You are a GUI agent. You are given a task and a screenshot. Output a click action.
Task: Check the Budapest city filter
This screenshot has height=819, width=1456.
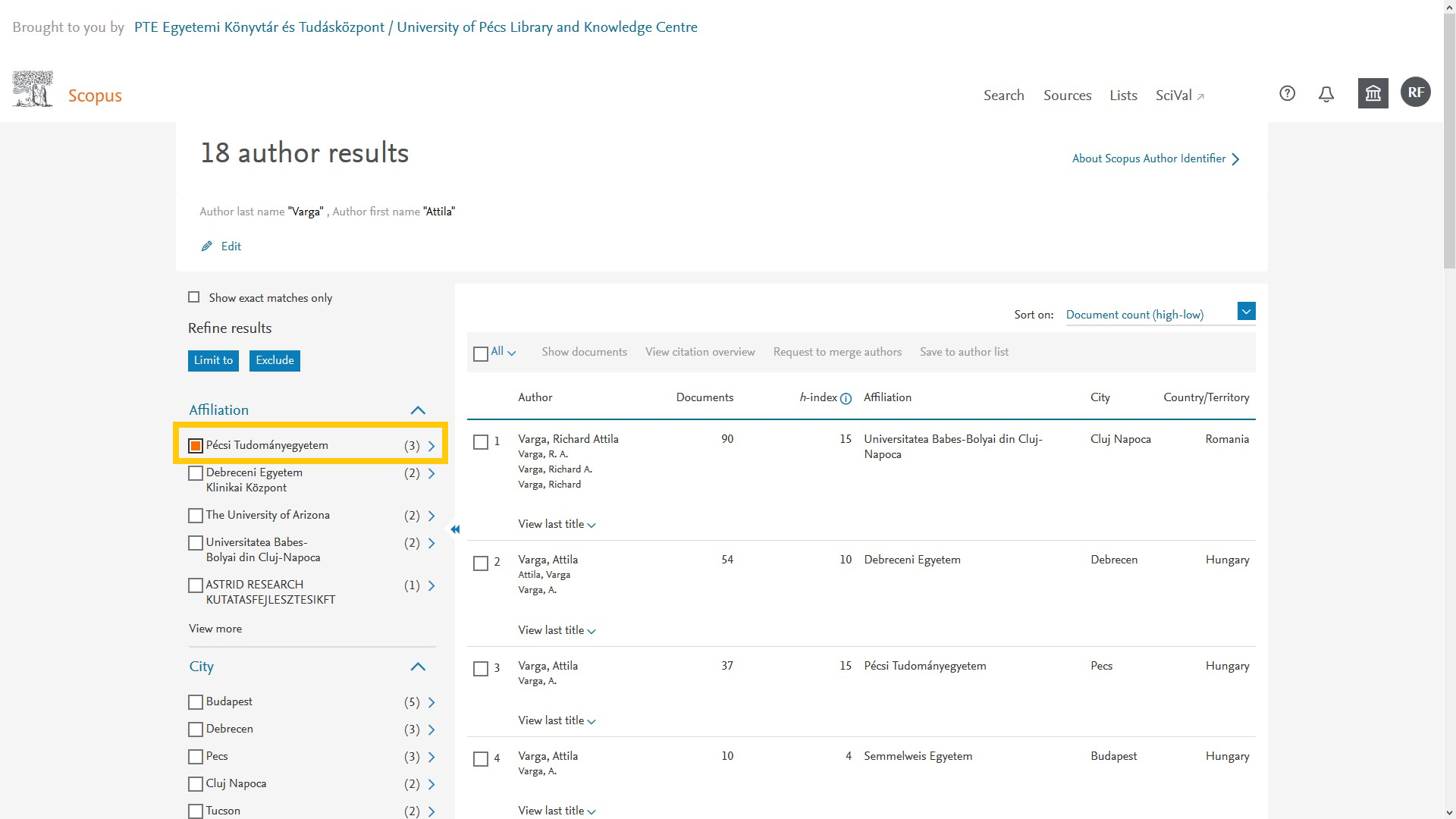click(x=196, y=702)
